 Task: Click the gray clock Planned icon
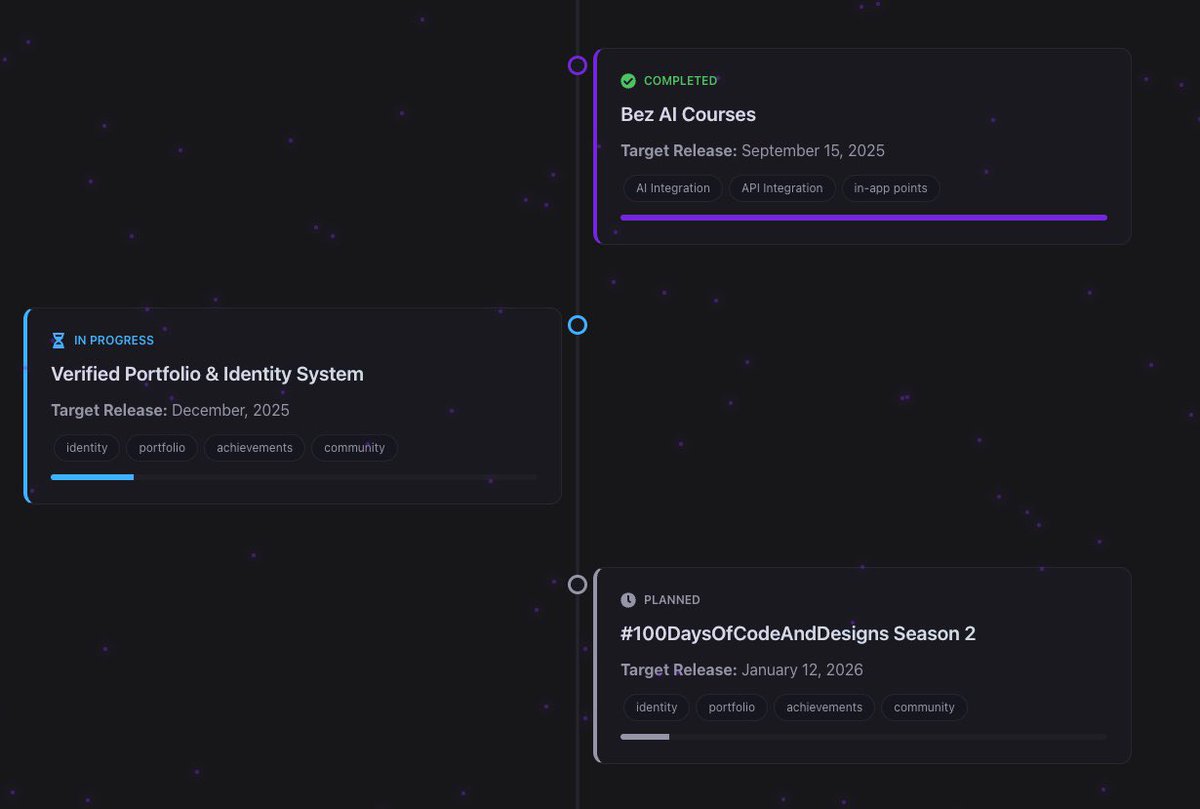tap(628, 600)
